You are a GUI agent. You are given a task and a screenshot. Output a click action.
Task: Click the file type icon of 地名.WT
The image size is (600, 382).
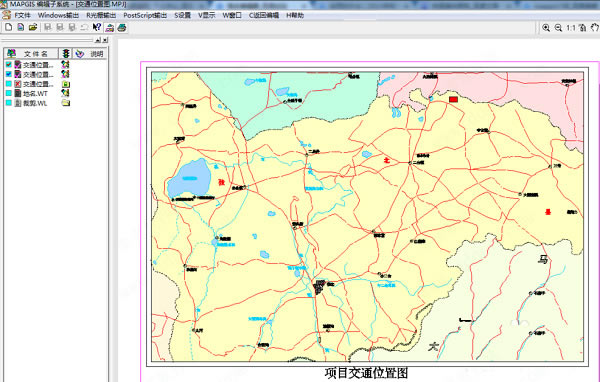point(18,93)
